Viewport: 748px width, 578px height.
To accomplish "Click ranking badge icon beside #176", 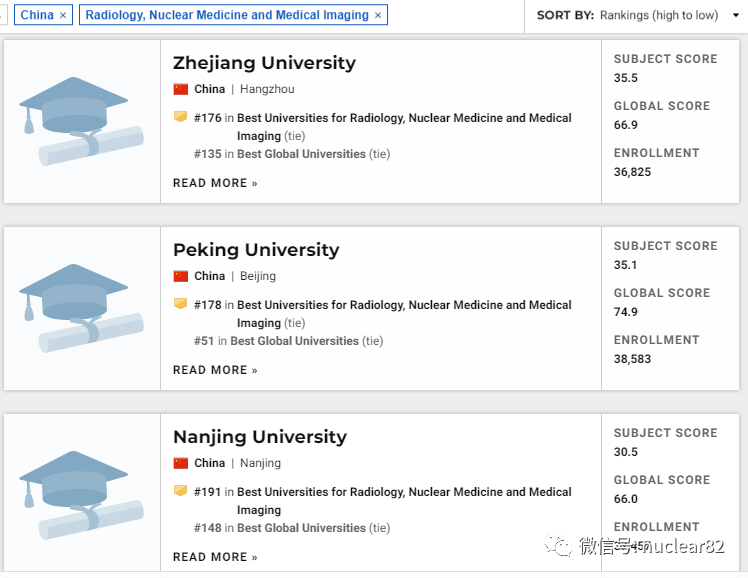I will (x=180, y=117).
